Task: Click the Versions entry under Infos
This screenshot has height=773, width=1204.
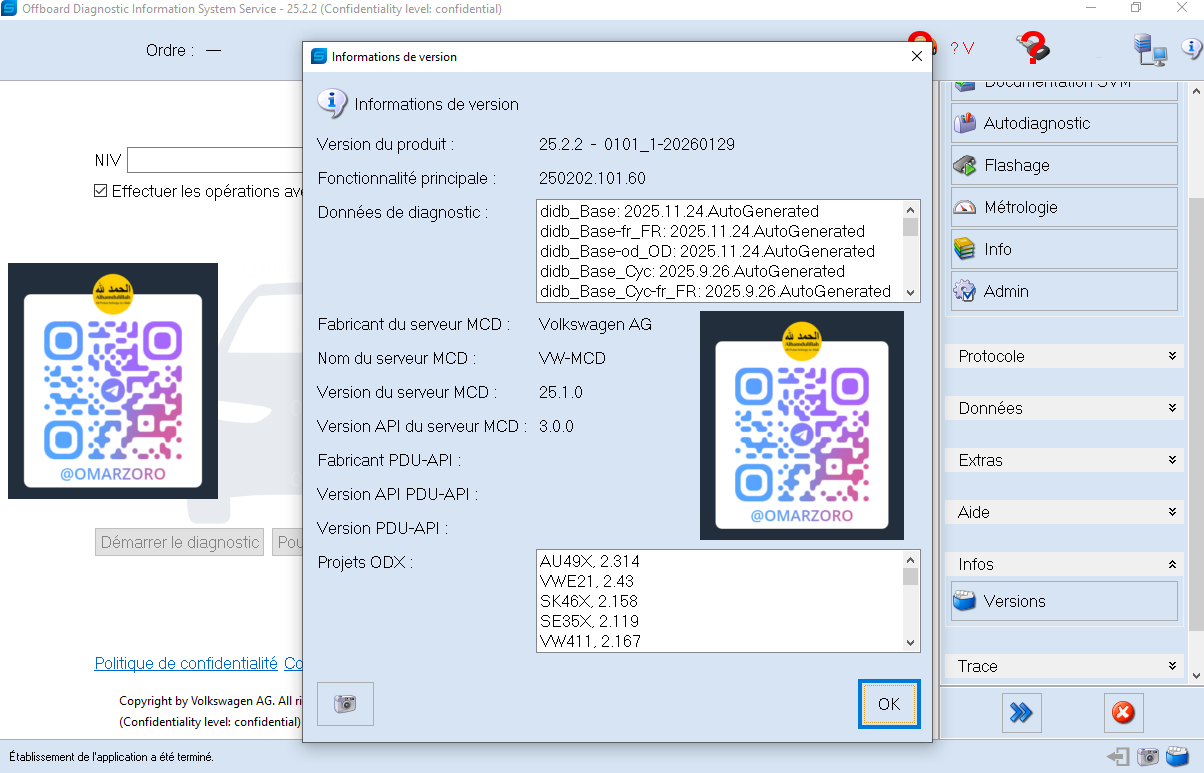Action: (1064, 601)
